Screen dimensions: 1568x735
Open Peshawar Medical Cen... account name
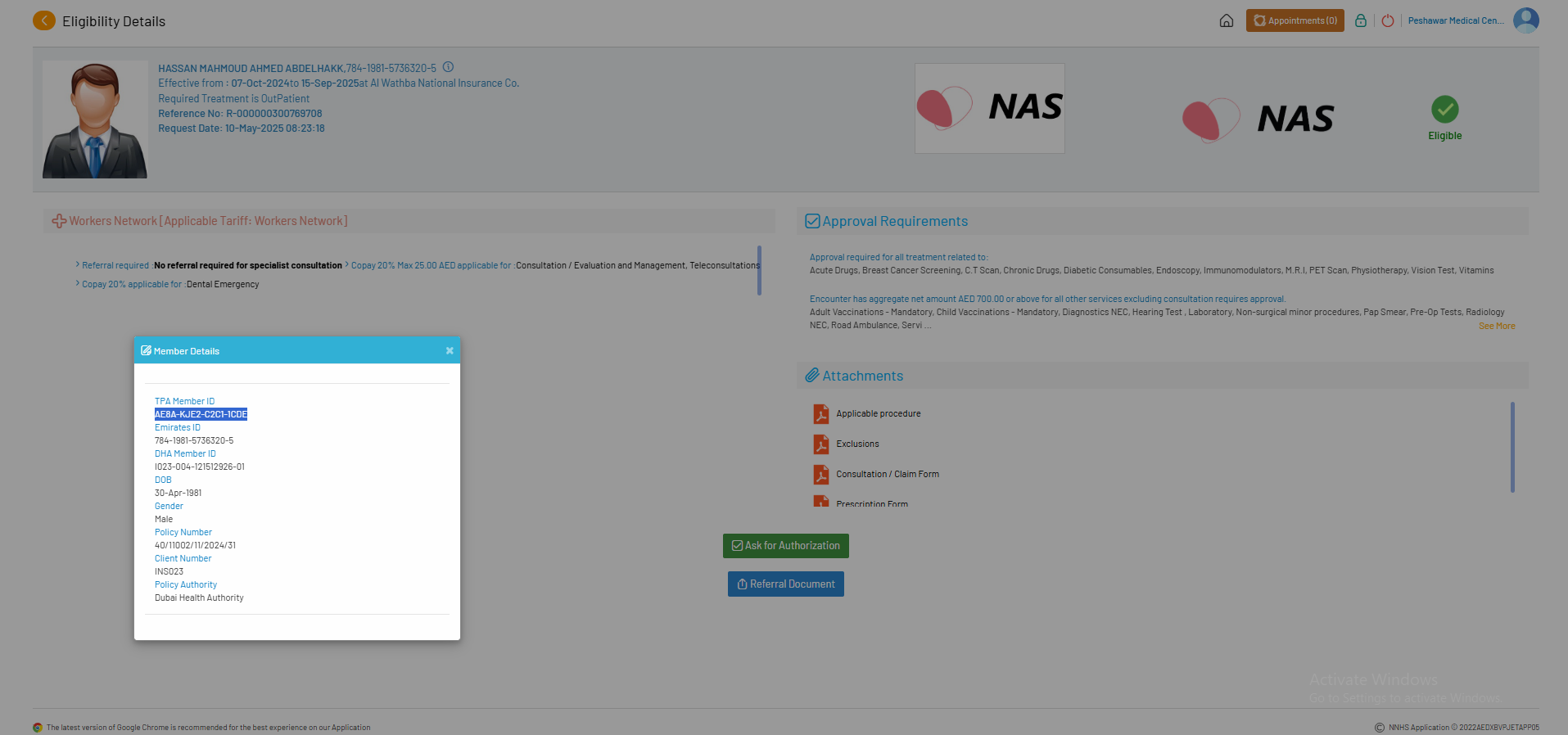(x=1455, y=20)
